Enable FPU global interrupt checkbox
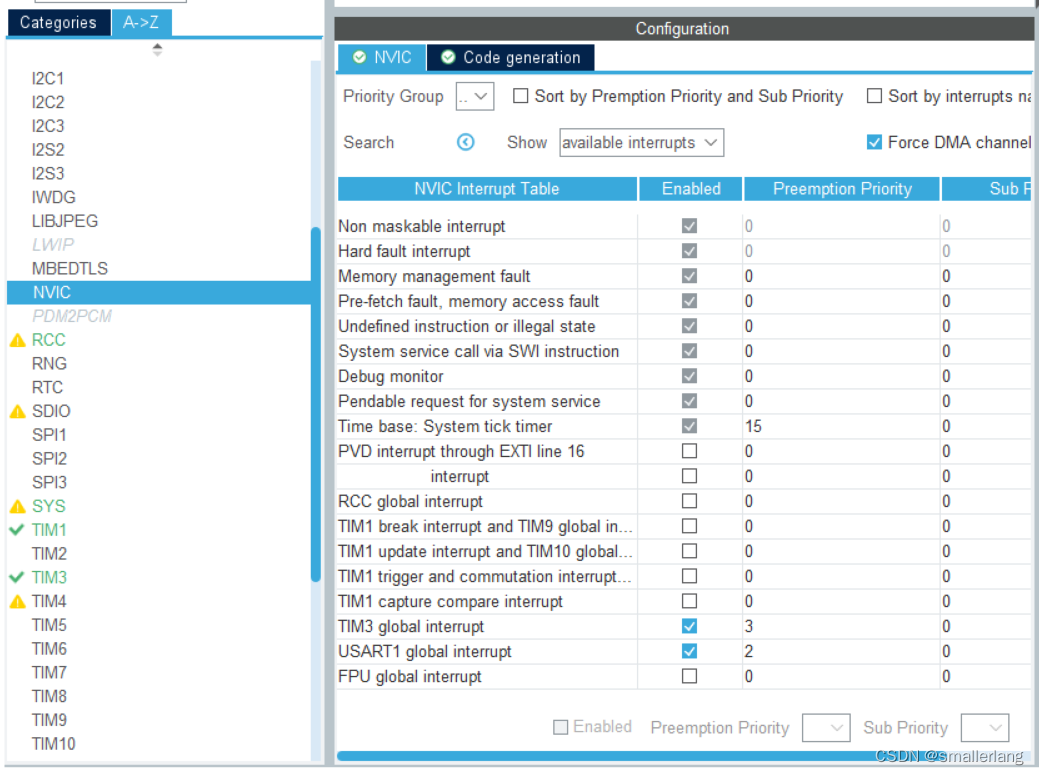Viewport: 1039px width, 775px height. [690, 677]
